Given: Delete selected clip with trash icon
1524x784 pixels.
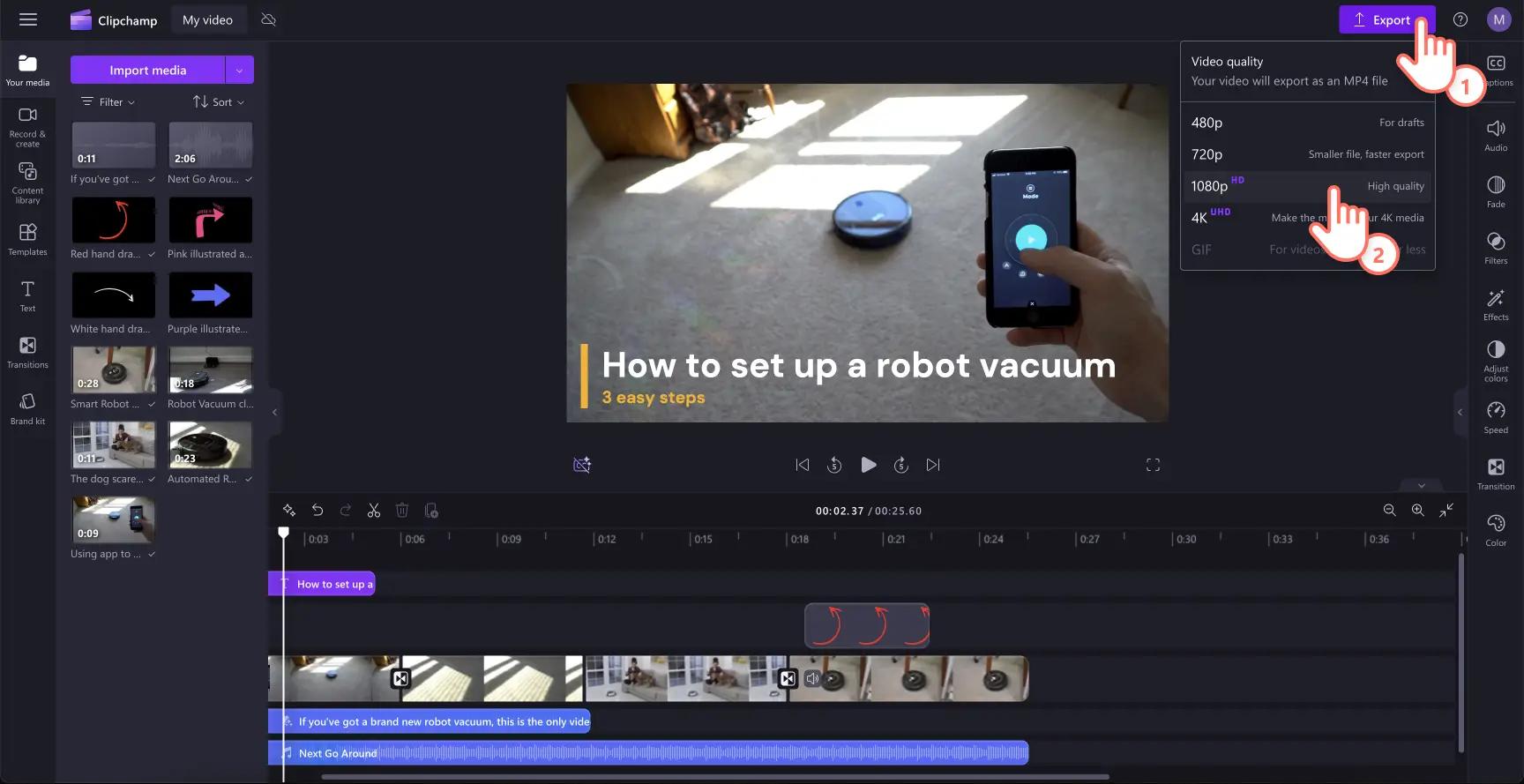Looking at the screenshot, I should coord(402,510).
